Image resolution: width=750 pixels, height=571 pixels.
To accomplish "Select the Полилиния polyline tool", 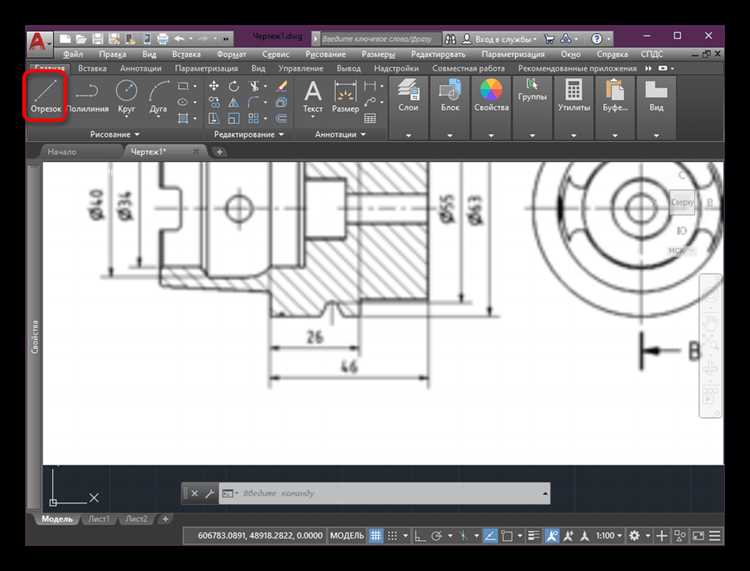I will coord(88,96).
